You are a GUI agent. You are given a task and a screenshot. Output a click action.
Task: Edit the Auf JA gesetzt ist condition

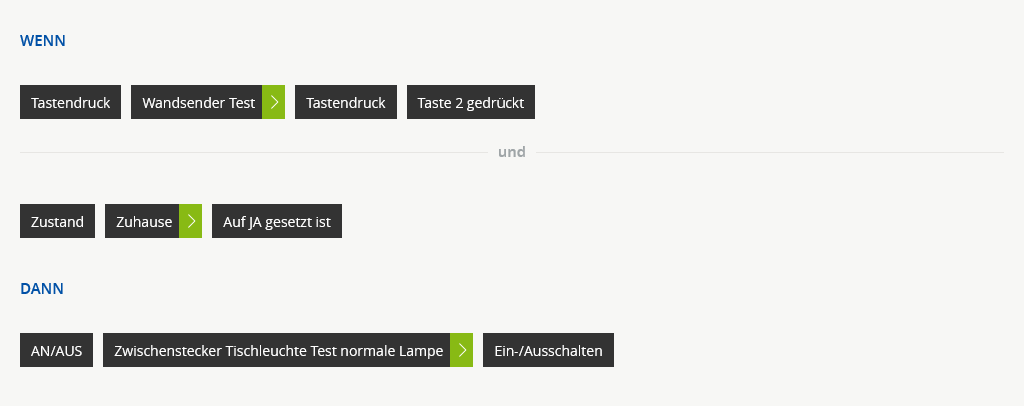click(x=277, y=222)
